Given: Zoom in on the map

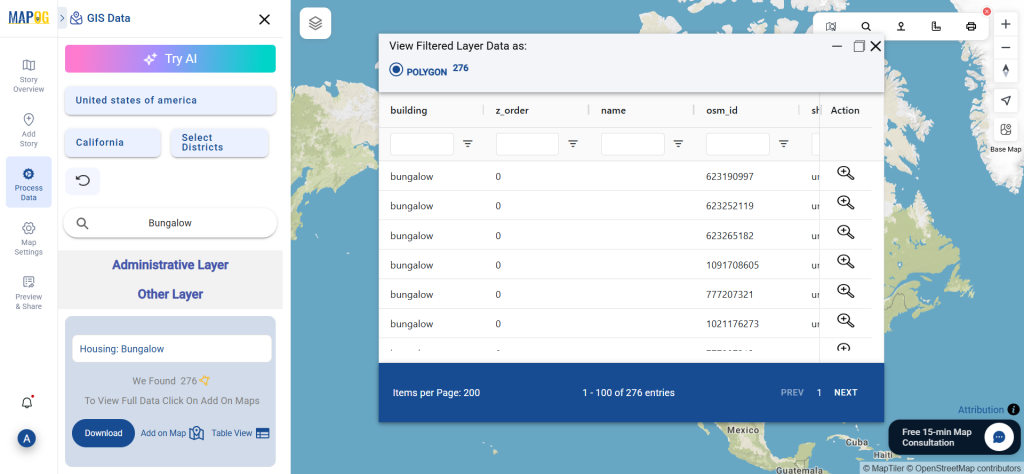Looking at the screenshot, I should pos(1006,24).
